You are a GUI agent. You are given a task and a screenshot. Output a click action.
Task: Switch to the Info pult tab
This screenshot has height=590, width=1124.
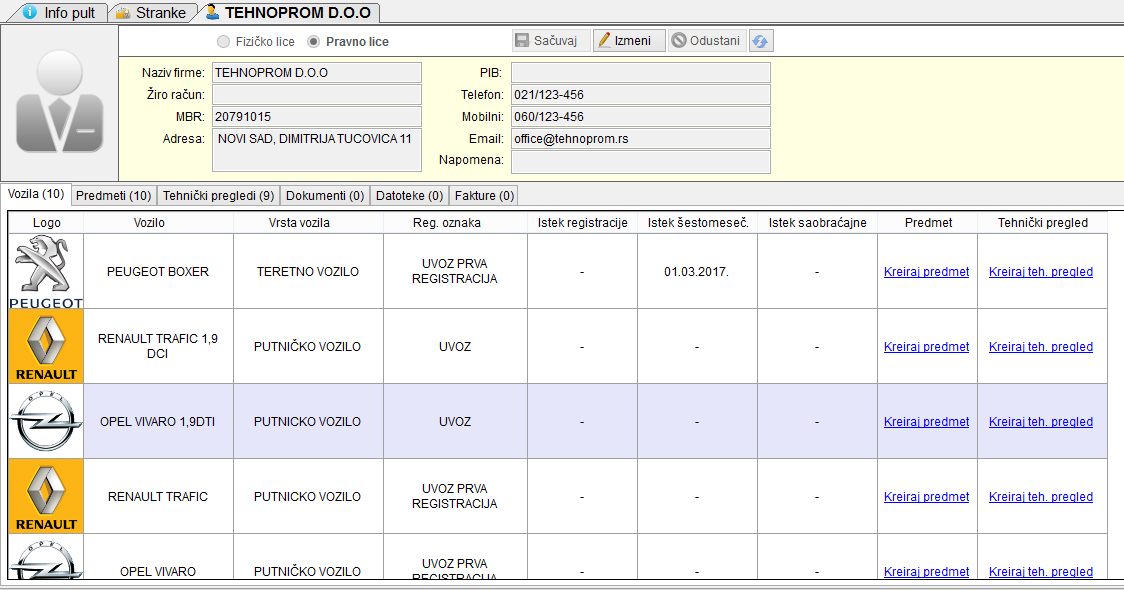coord(58,12)
